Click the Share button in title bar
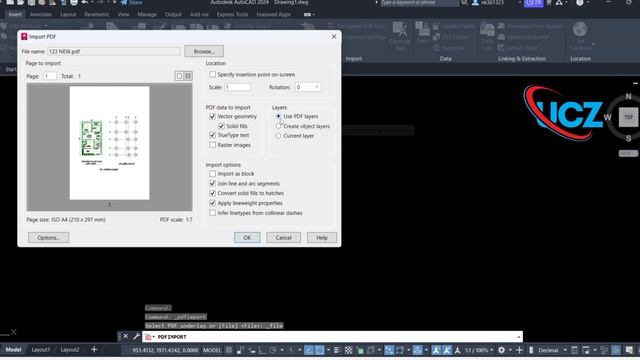640x360 pixels. [131, 2]
